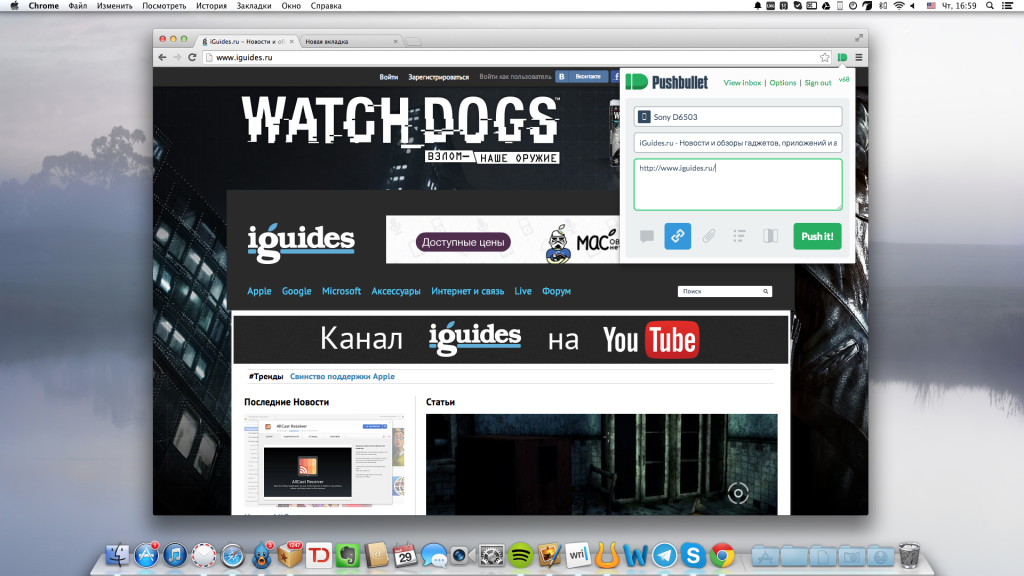1024x576 pixels.
Task: Open Pushbullet Options link
Action: [782, 83]
